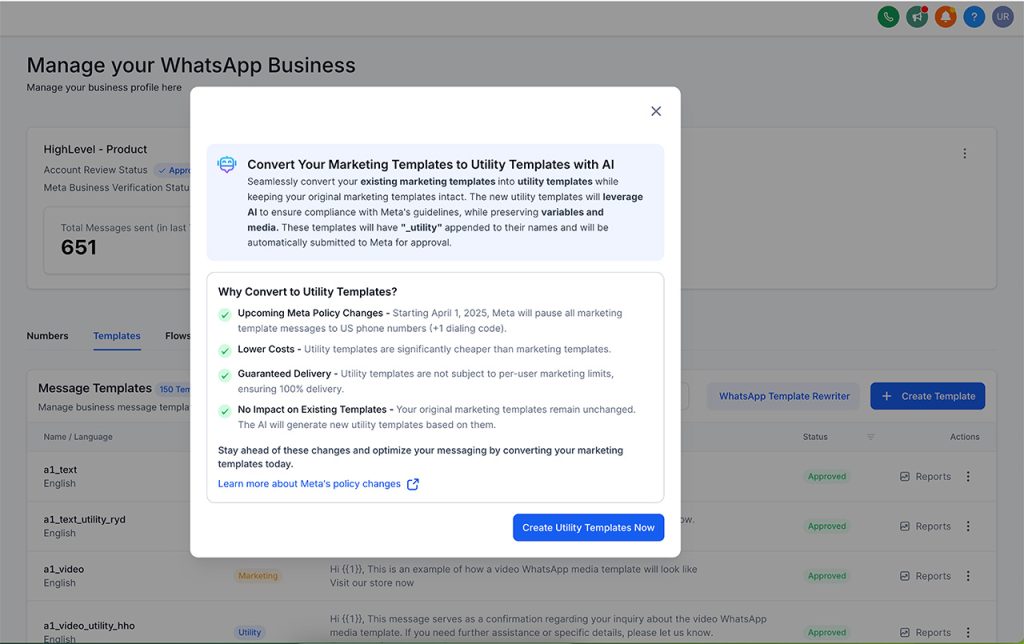Screen dimensions: 1024x644
Task: Open actions menu for a1_text row
Action: click(968, 477)
